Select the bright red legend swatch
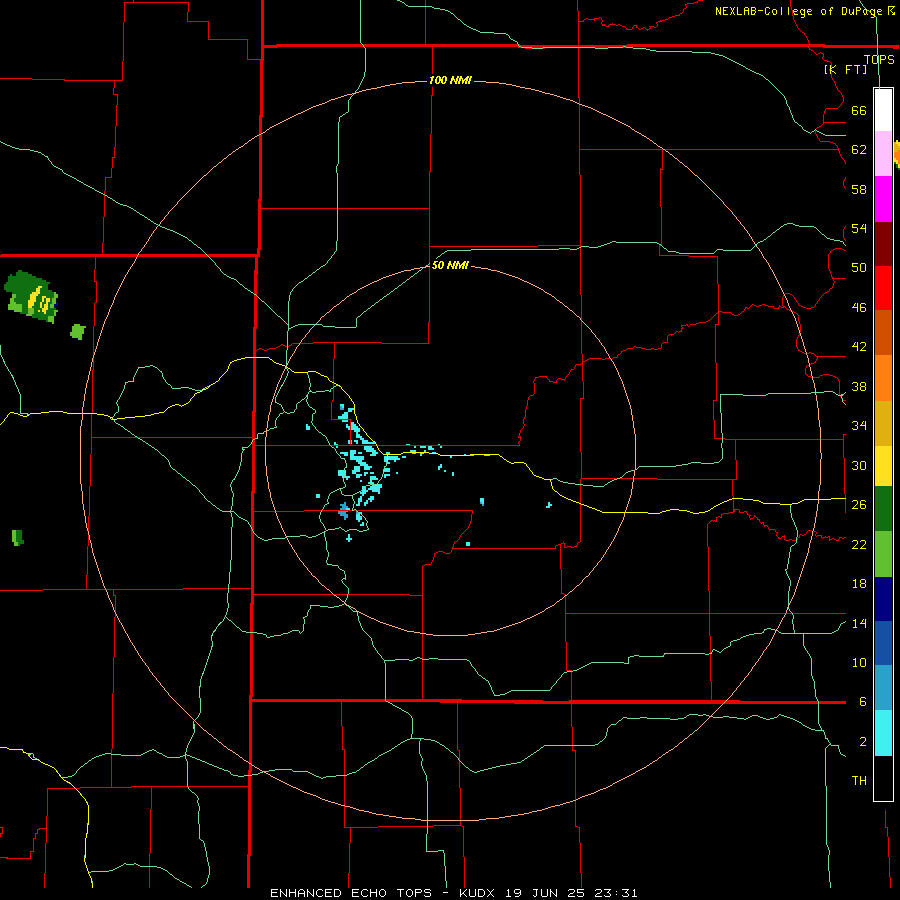 tap(883, 288)
